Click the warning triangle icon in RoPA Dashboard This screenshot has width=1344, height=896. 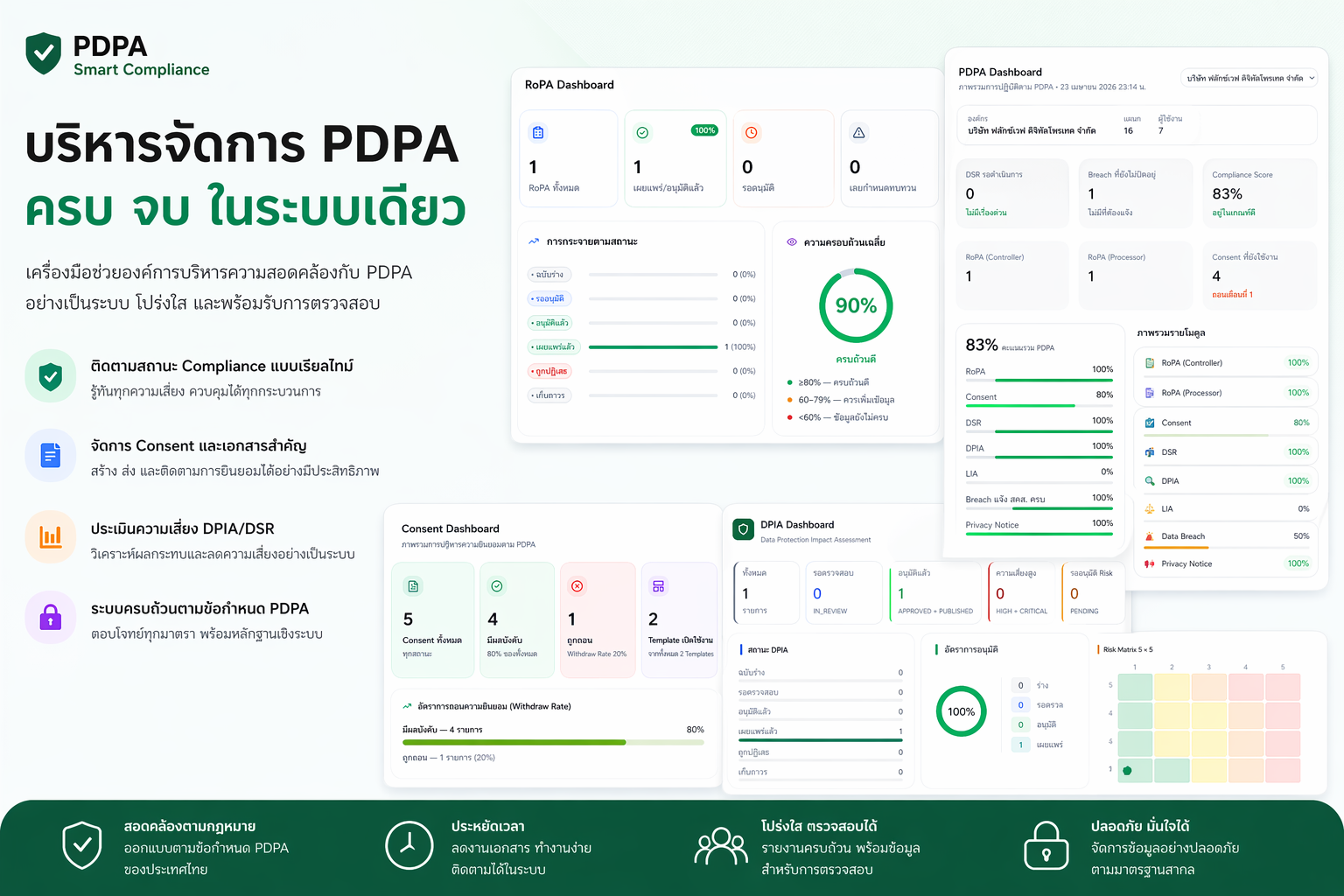[x=858, y=133]
